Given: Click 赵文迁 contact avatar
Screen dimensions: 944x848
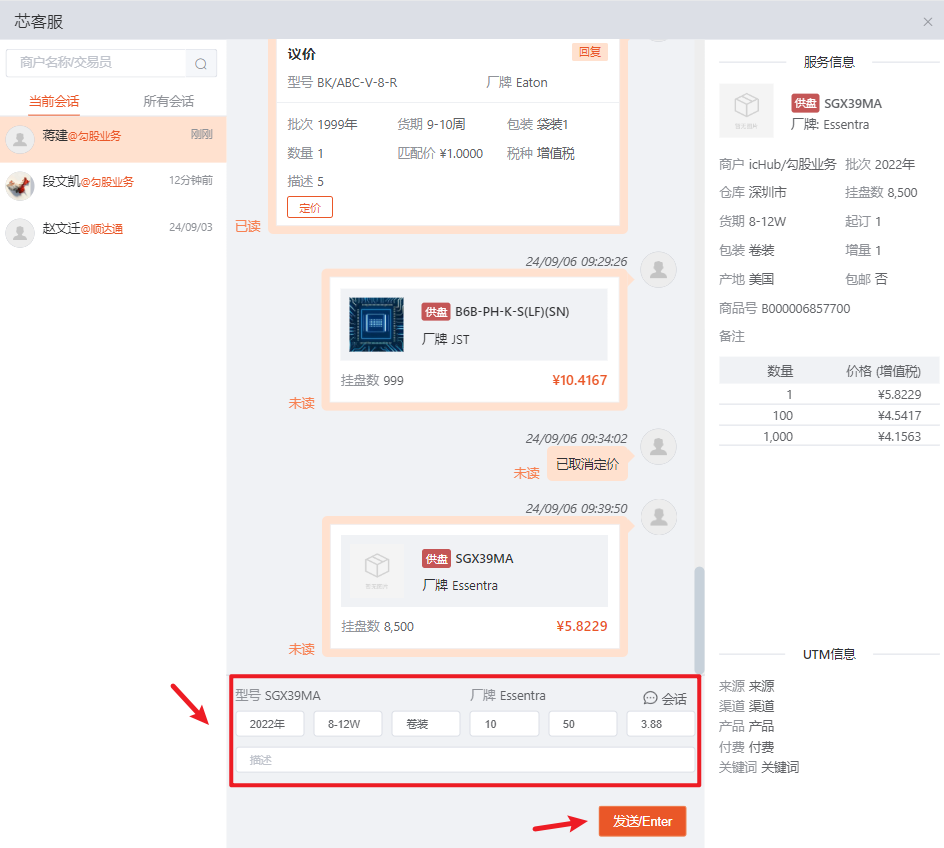Looking at the screenshot, I should pyautogui.click(x=20, y=232).
